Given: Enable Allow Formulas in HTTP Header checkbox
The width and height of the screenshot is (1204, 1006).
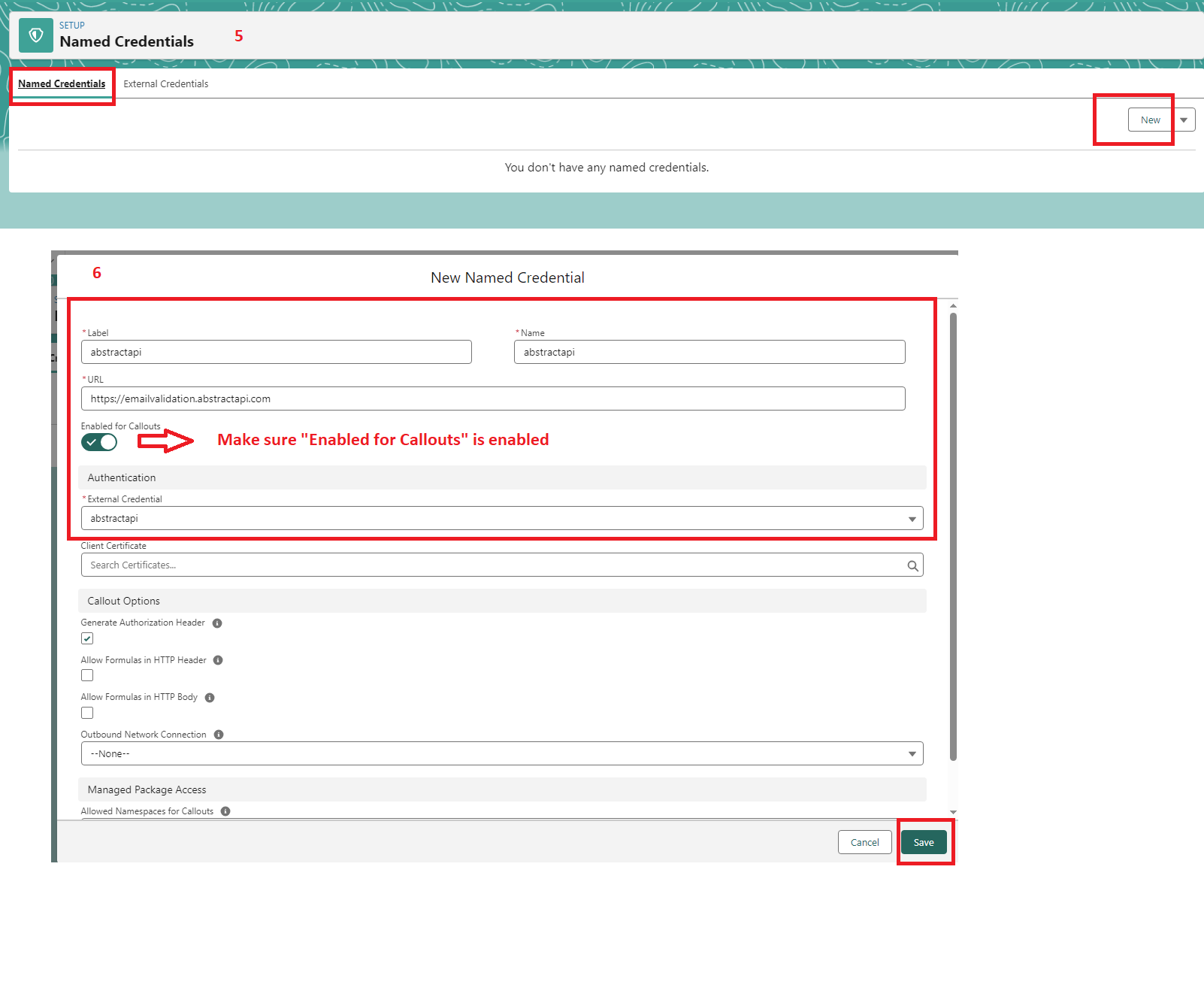Looking at the screenshot, I should (87, 675).
